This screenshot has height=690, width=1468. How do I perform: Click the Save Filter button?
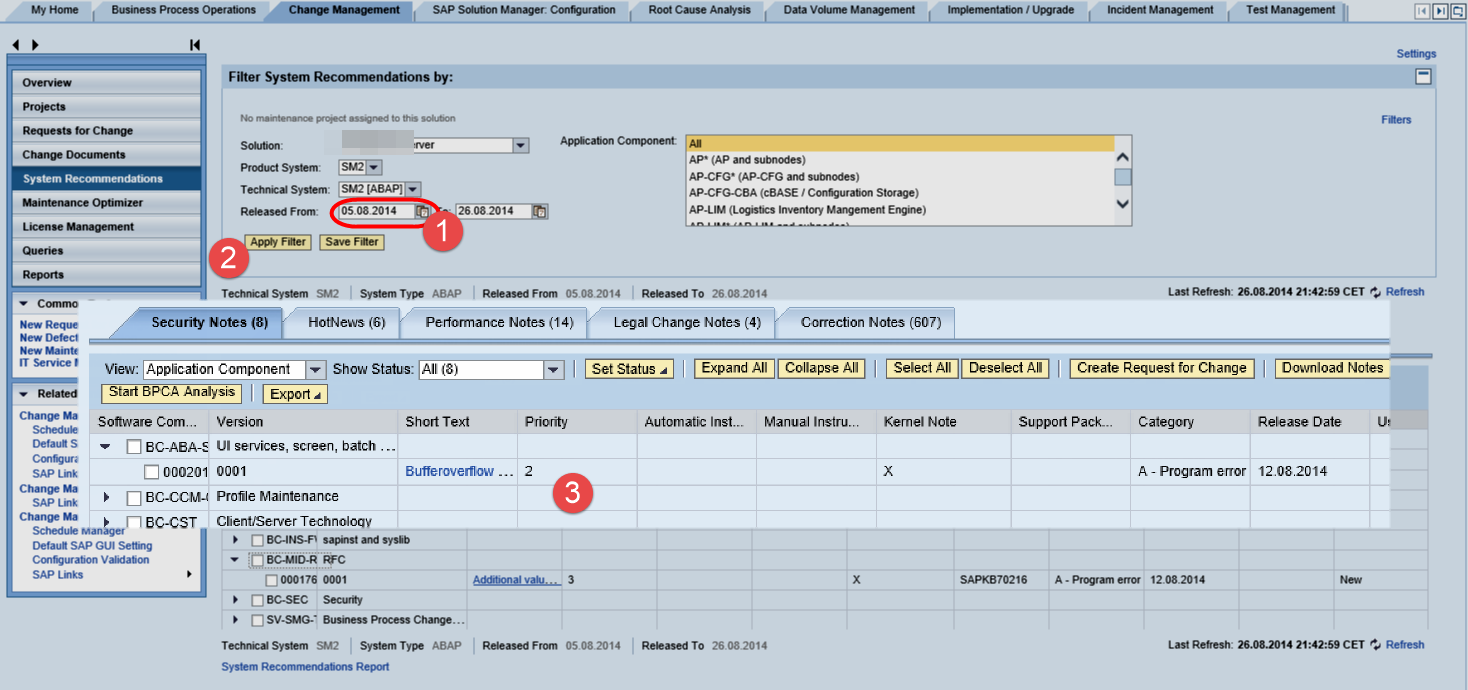point(352,242)
